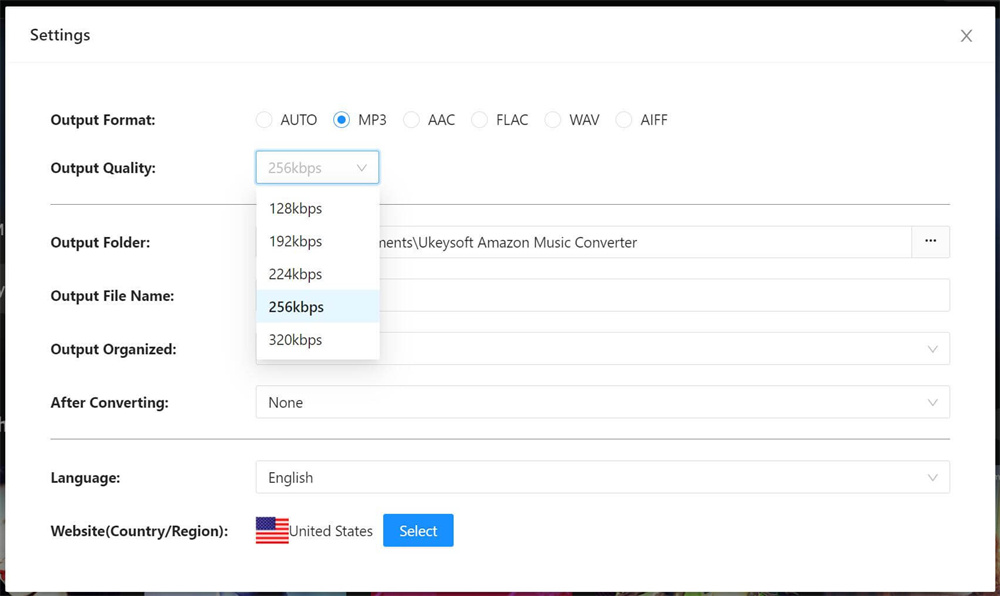Open the Language dropdown showing English
Viewport: 1000px width, 596px height.
[600, 477]
